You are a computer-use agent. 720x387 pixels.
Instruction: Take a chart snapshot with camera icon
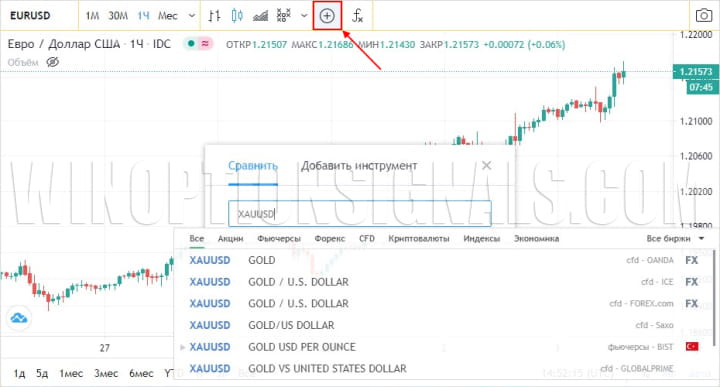tap(703, 16)
